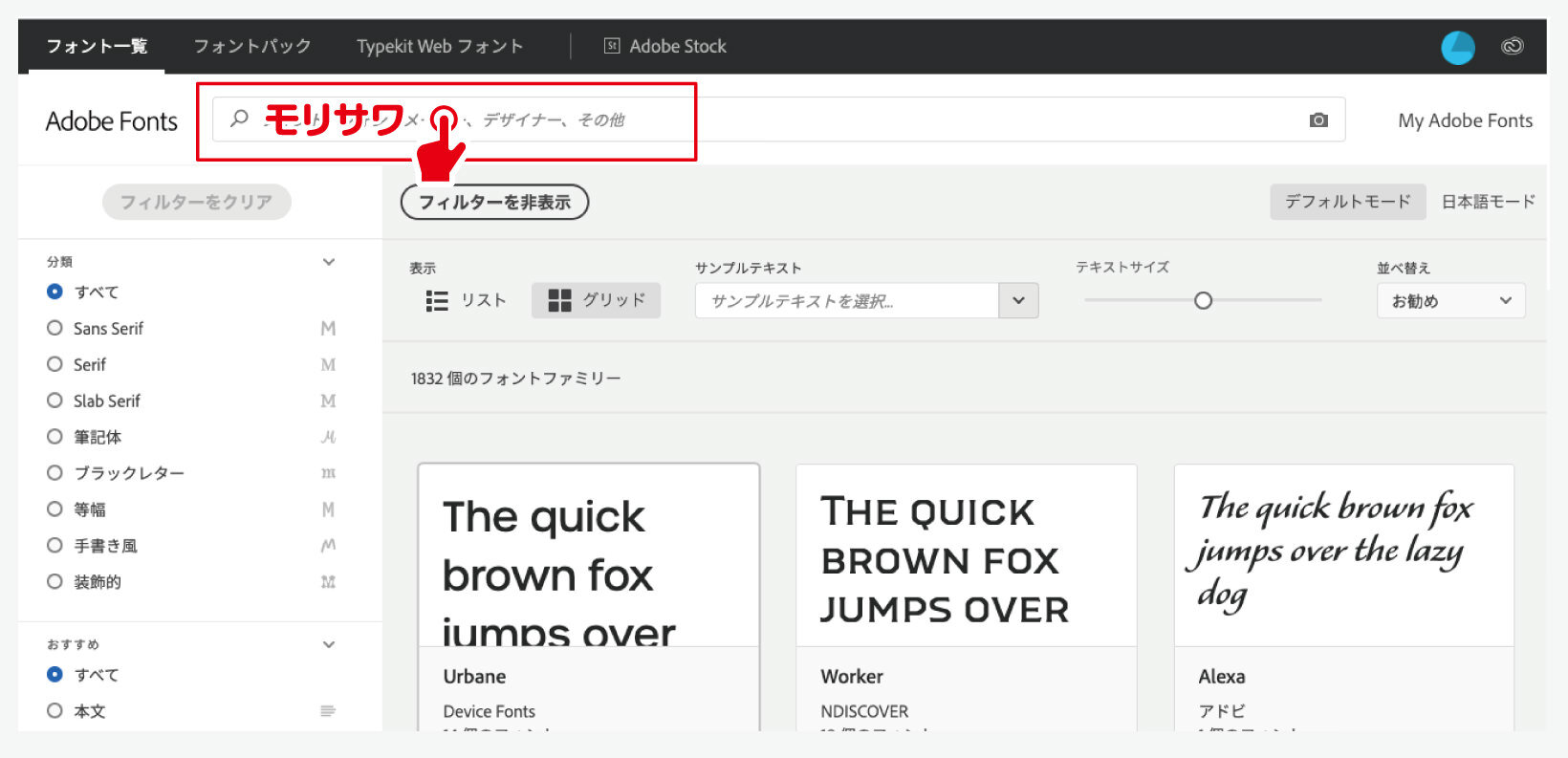
Task: Open the フォントパック tab
Action: tap(252, 46)
